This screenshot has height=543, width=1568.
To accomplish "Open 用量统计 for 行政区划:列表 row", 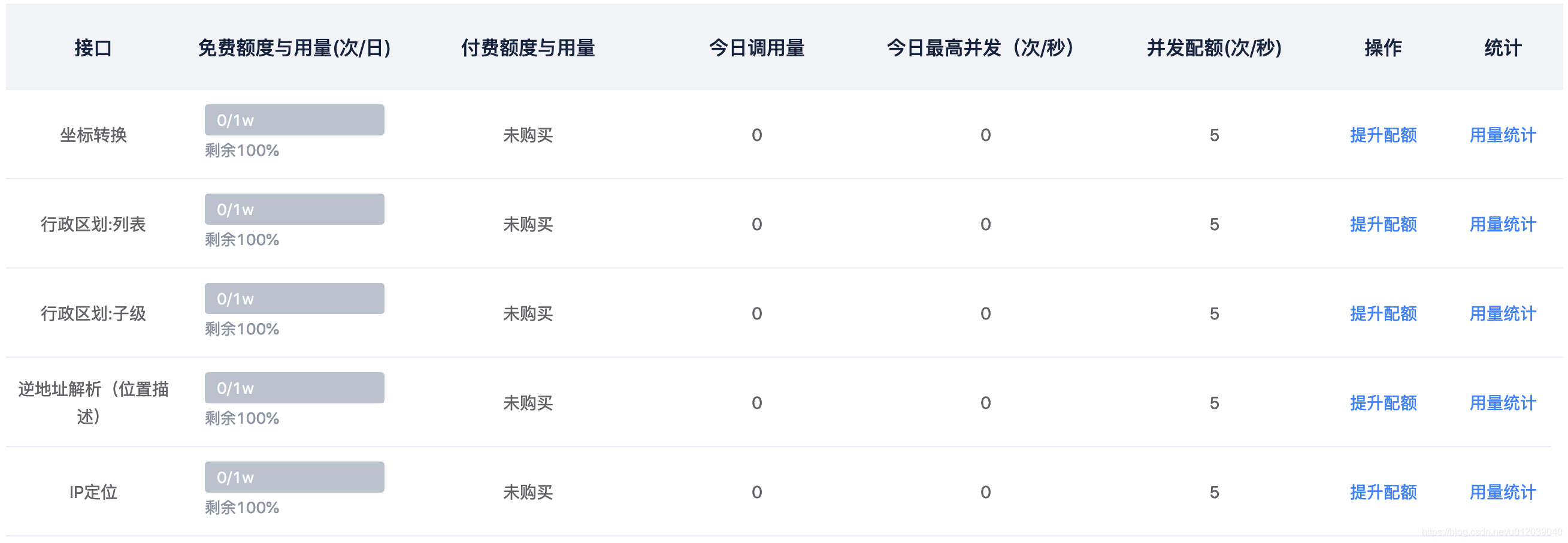I will click(1502, 224).
